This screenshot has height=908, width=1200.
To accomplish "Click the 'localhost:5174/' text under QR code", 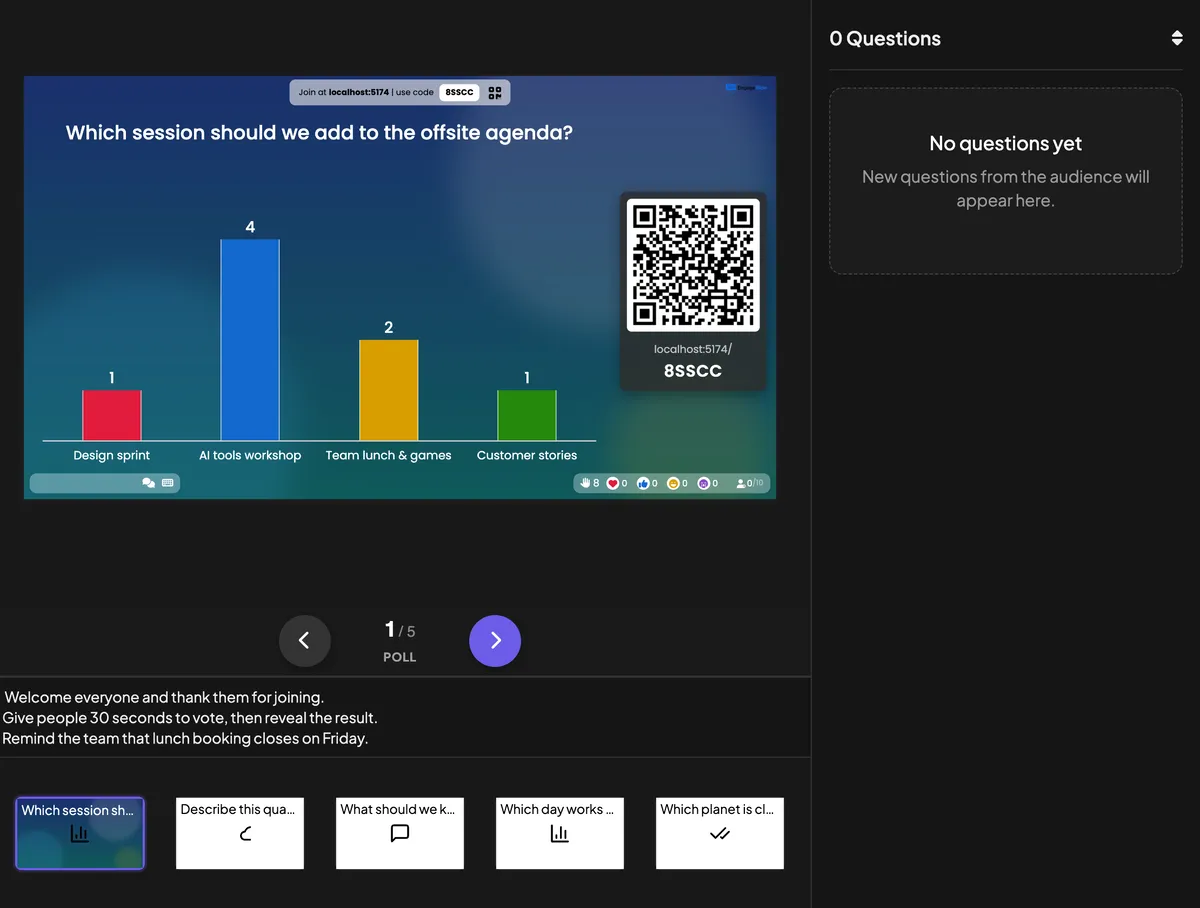I will tap(693, 349).
